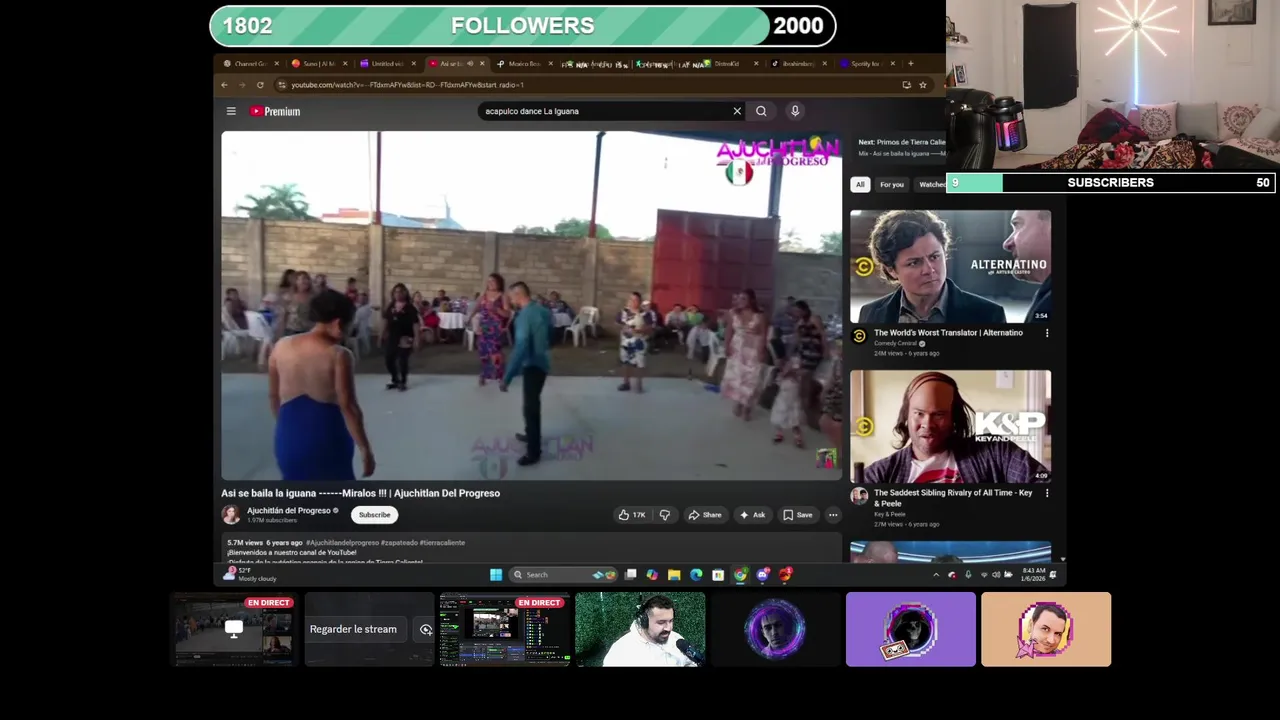1280x720 pixels.
Task: Select the tan background participant avatar
Action: (x=1046, y=629)
